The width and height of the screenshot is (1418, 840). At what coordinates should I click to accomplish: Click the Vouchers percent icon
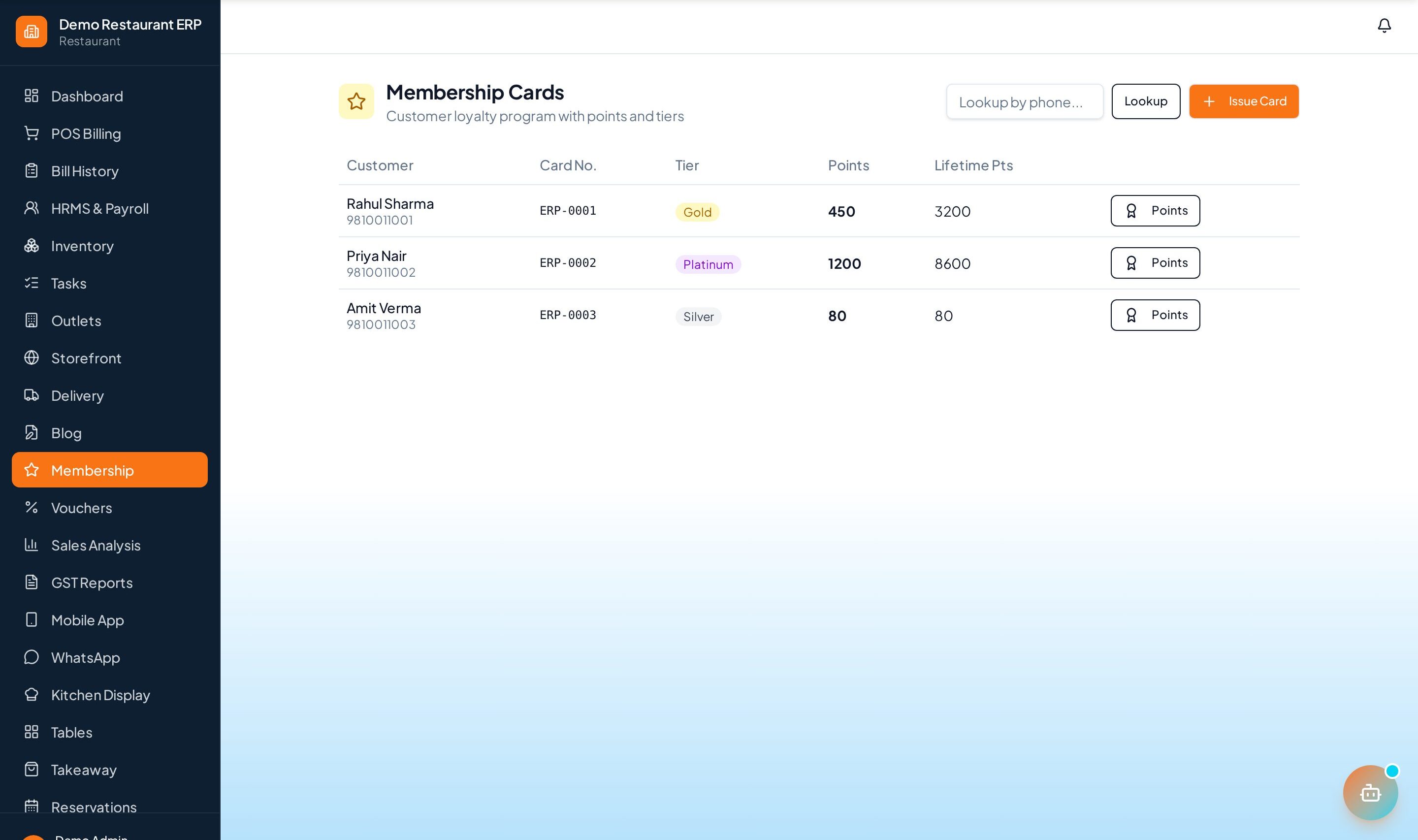(x=32, y=507)
